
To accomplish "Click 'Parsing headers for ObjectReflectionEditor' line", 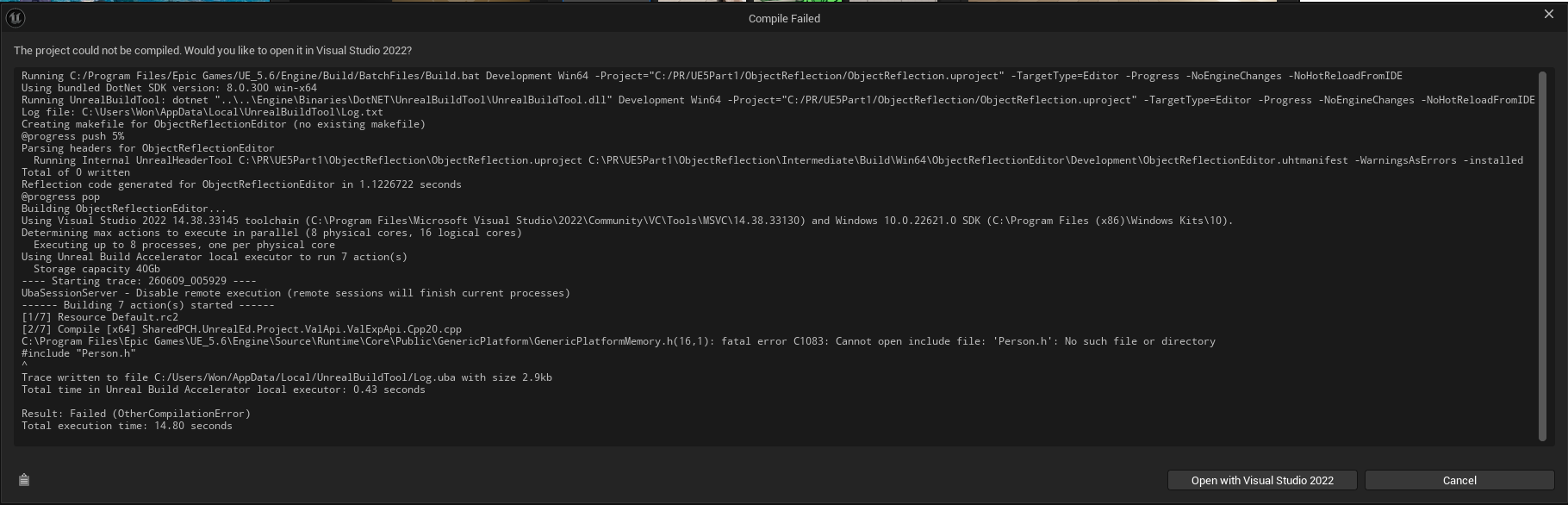I will tap(148, 148).
